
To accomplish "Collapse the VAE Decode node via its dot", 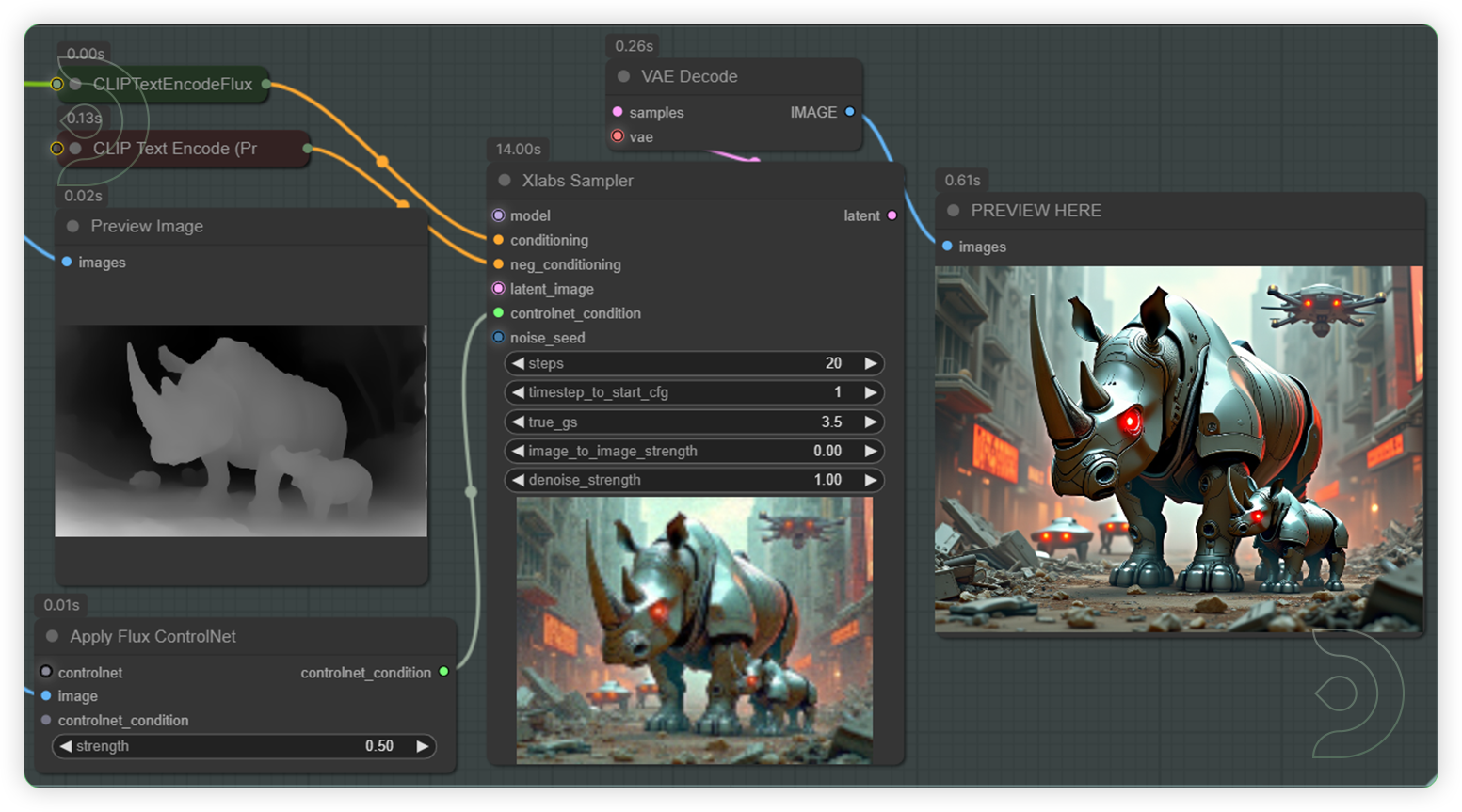I will tap(623, 76).
